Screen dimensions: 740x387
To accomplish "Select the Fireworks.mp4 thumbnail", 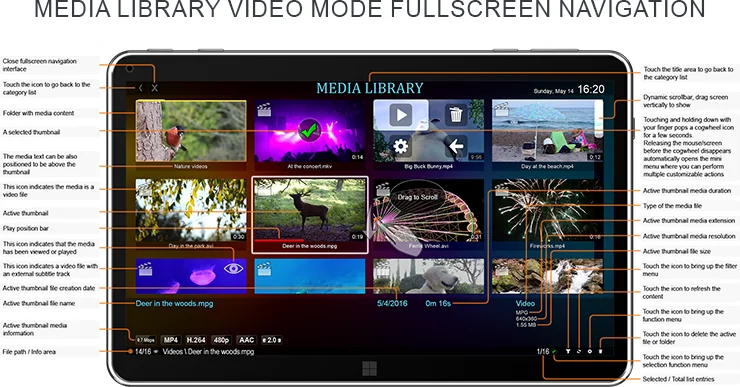I will pos(547,210).
